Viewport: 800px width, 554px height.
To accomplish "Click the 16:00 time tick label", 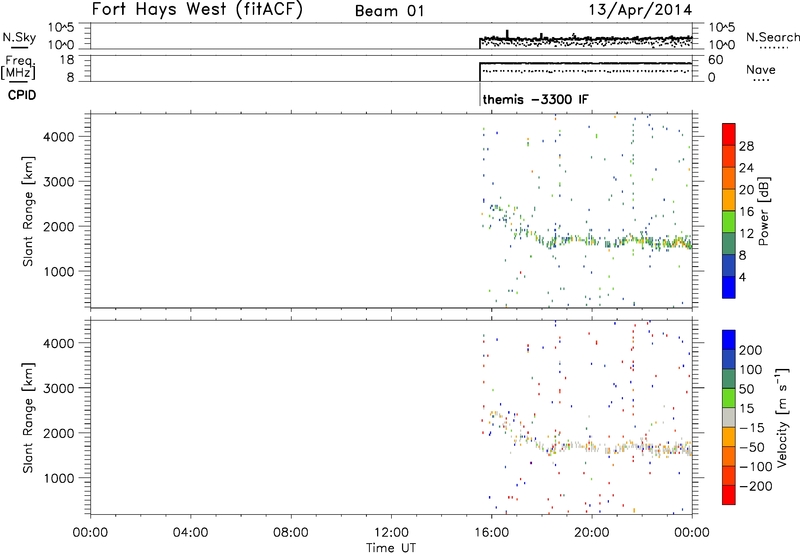I will (x=492, y=533).
